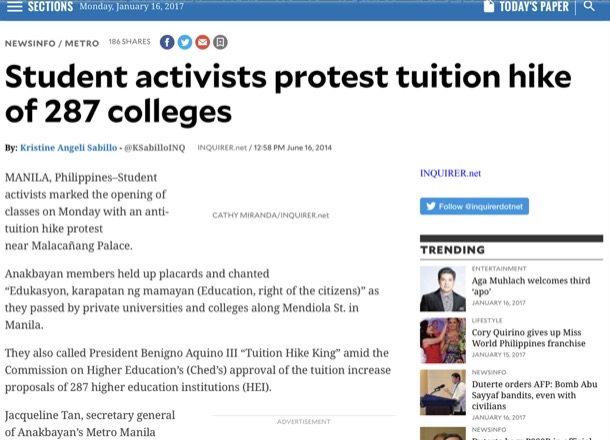Click the Twitter bird in Follow button
Image resolution: width=610 pixels, height=440 pixels.
point(431,206)
